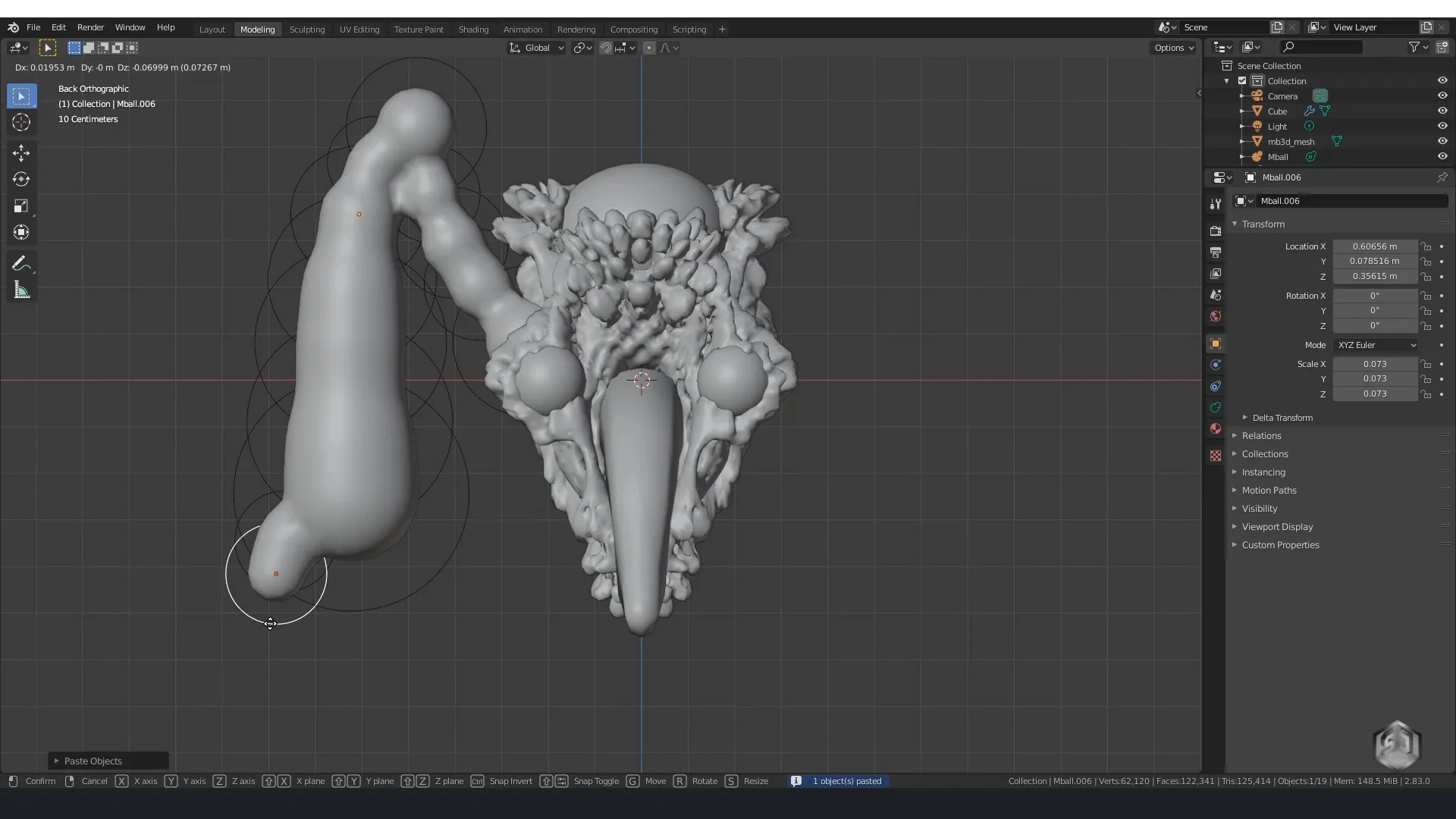Open the Window menu
Image resolution: width=1456 pixels, height=819 pixels.
tap(130, 27)
